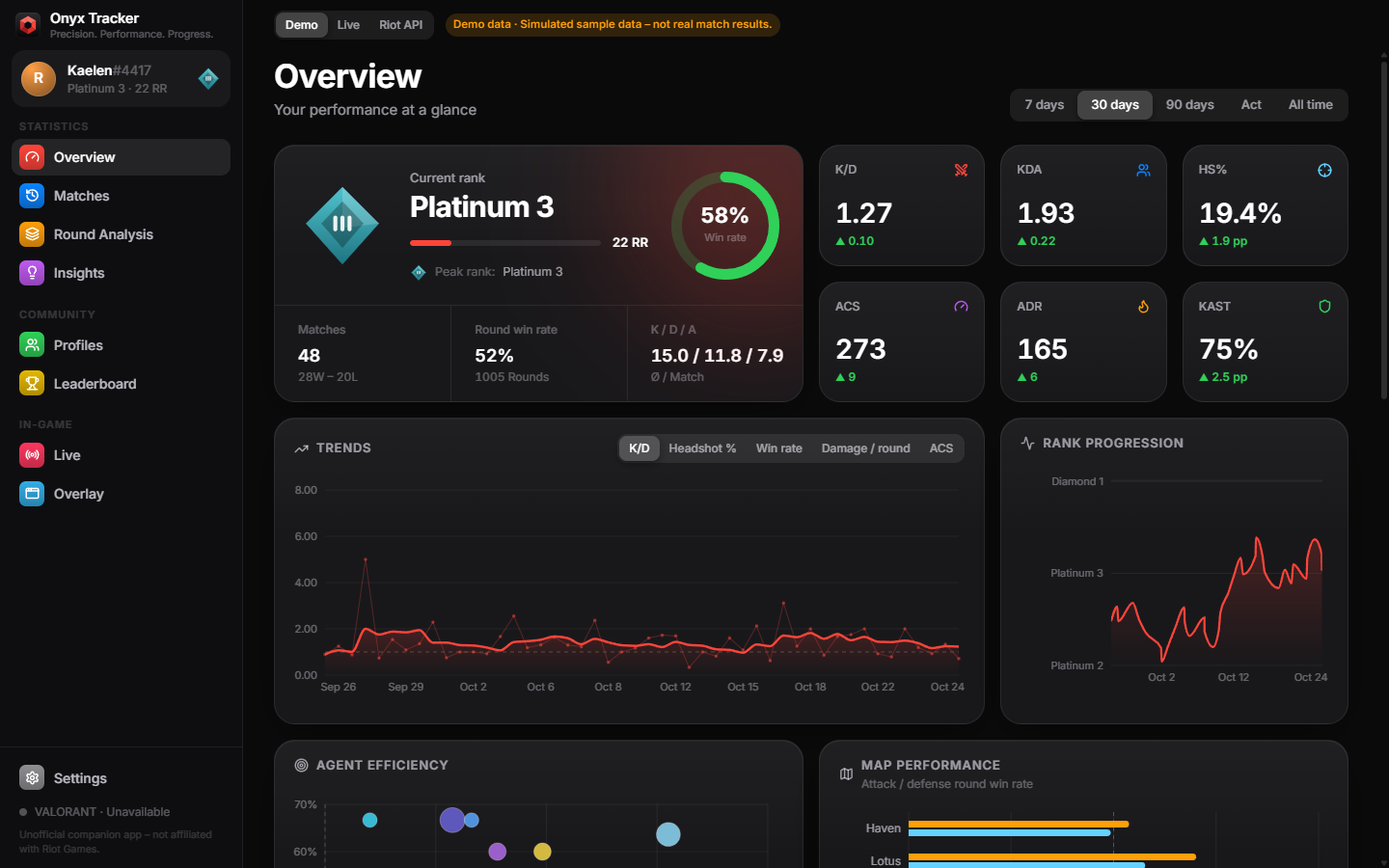The height and width of the screenshot is (868, 1389).
Task: Click the 58% win rate ring
Action: click(725, 226)
